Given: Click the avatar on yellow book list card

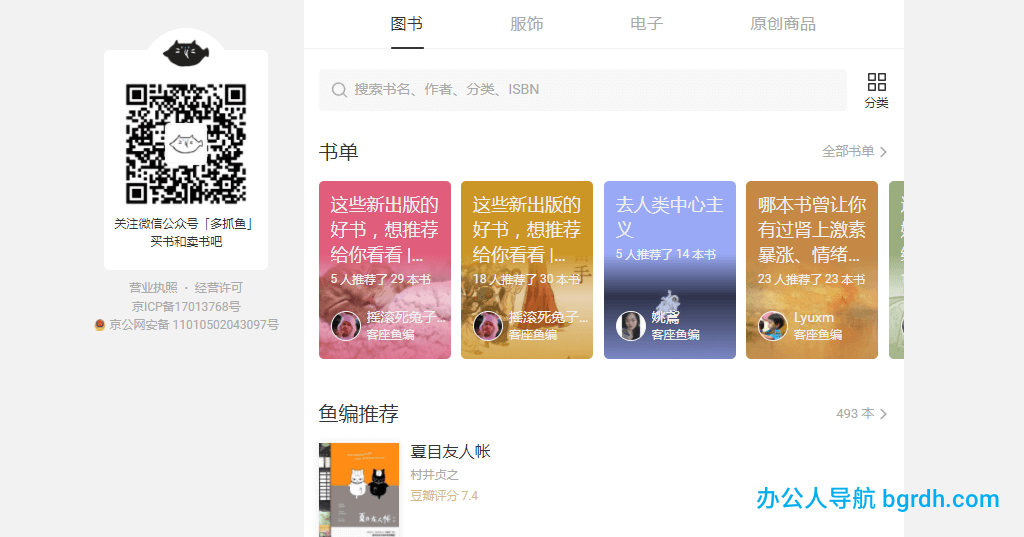Looking at the screenshot, I should point(488,326).
